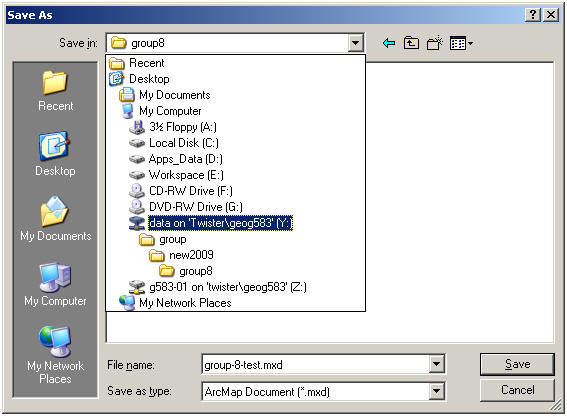
Task: Click the File name text field
Action: click(316, 365)
